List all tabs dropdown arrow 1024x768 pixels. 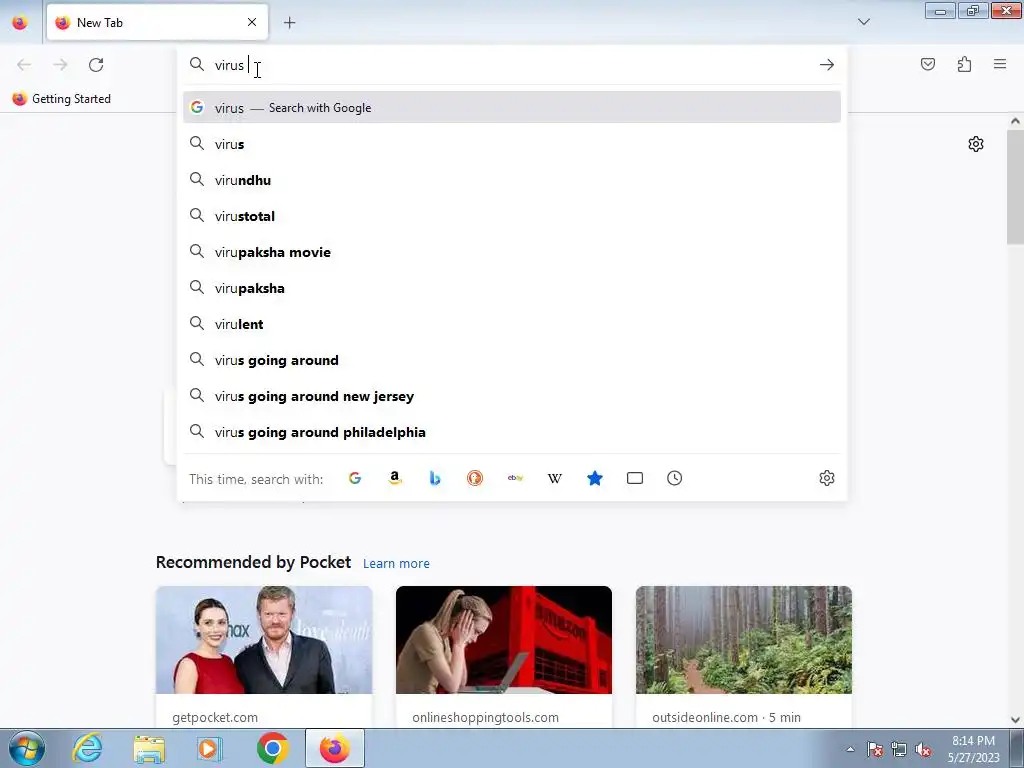[x=863, y=22]
